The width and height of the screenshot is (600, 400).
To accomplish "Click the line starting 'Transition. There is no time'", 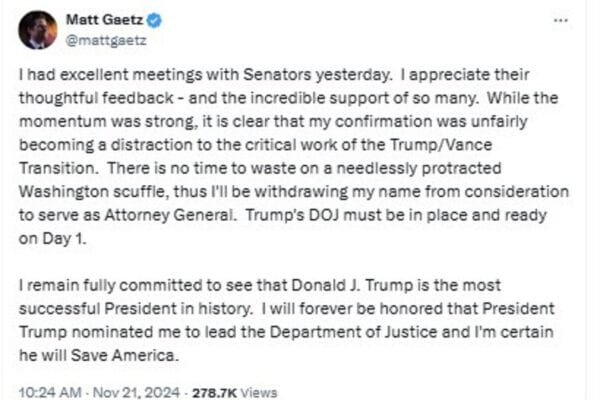I will 260,168.
